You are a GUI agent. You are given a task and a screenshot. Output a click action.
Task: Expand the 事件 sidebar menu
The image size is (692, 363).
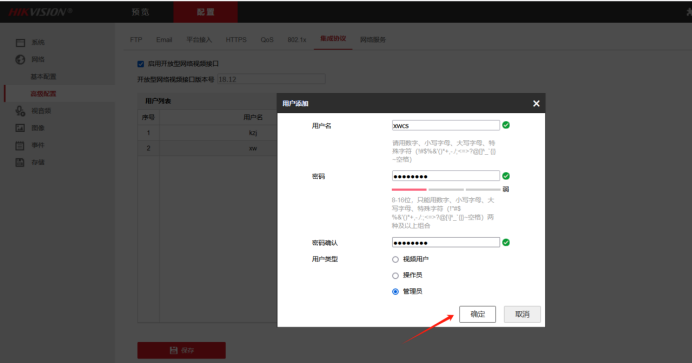coord(38,145)
